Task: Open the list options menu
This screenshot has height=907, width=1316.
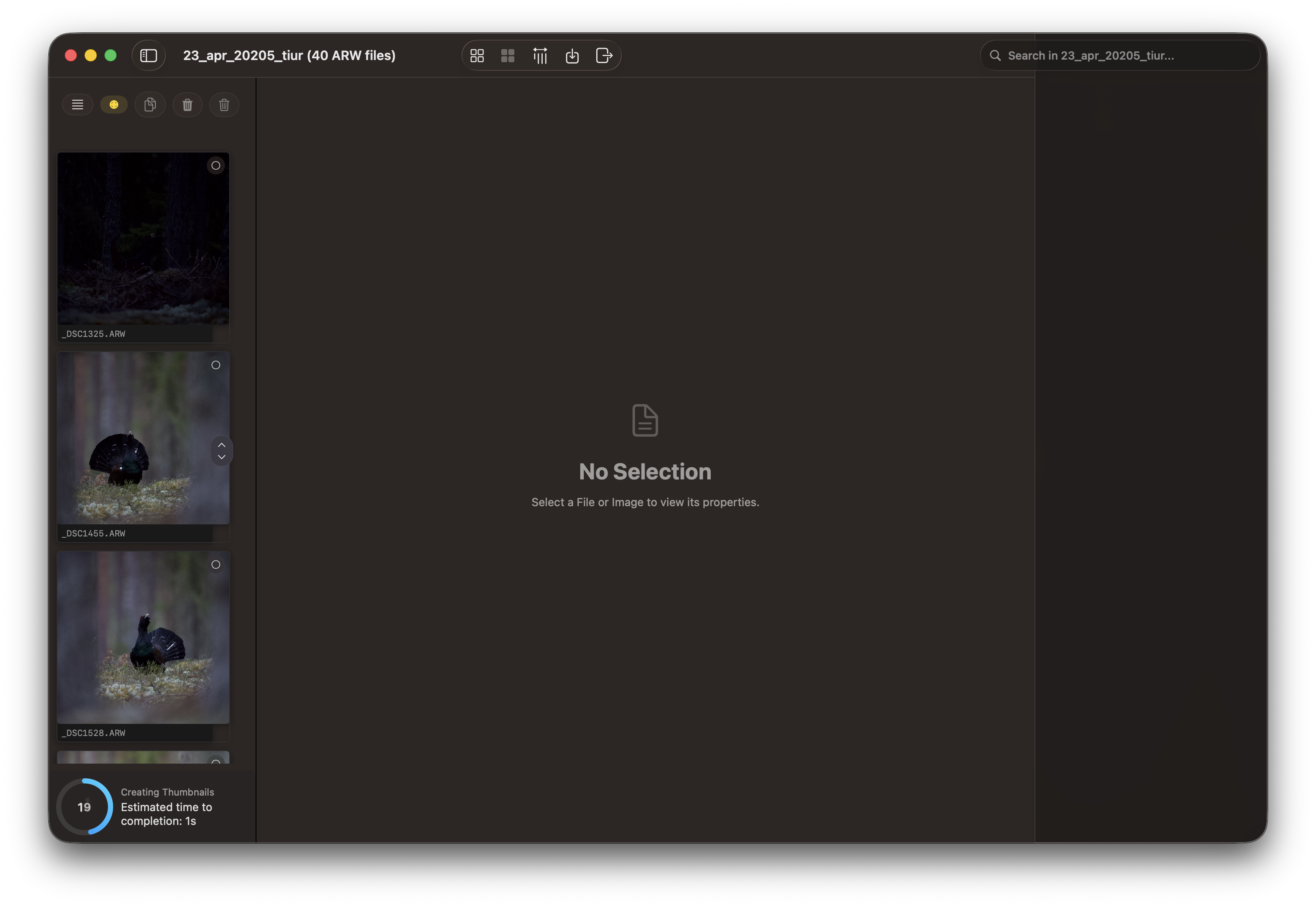Action: (x=77, y=105)
